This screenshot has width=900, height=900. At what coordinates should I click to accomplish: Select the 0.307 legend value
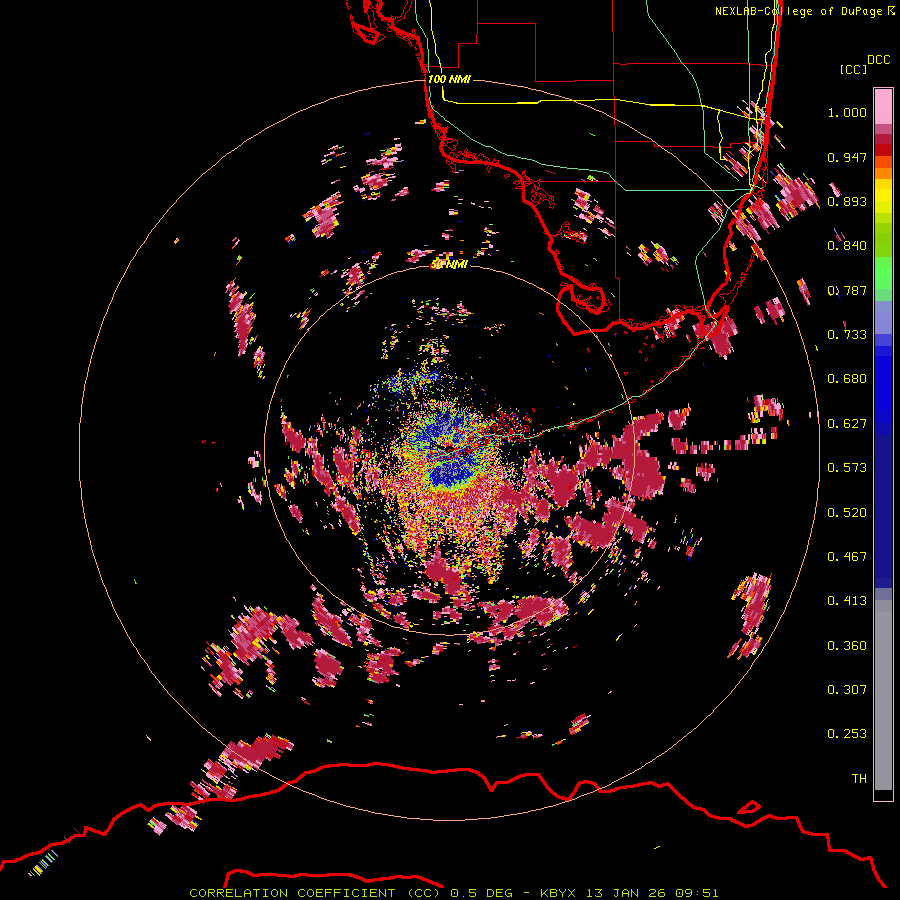pos(847,690)
